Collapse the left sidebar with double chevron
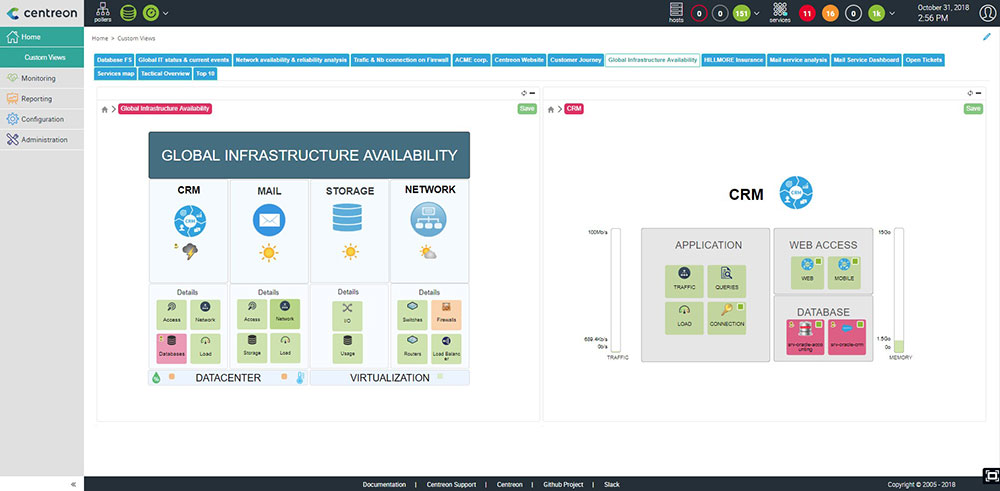Screen dimensions: 1000x491 74,484
